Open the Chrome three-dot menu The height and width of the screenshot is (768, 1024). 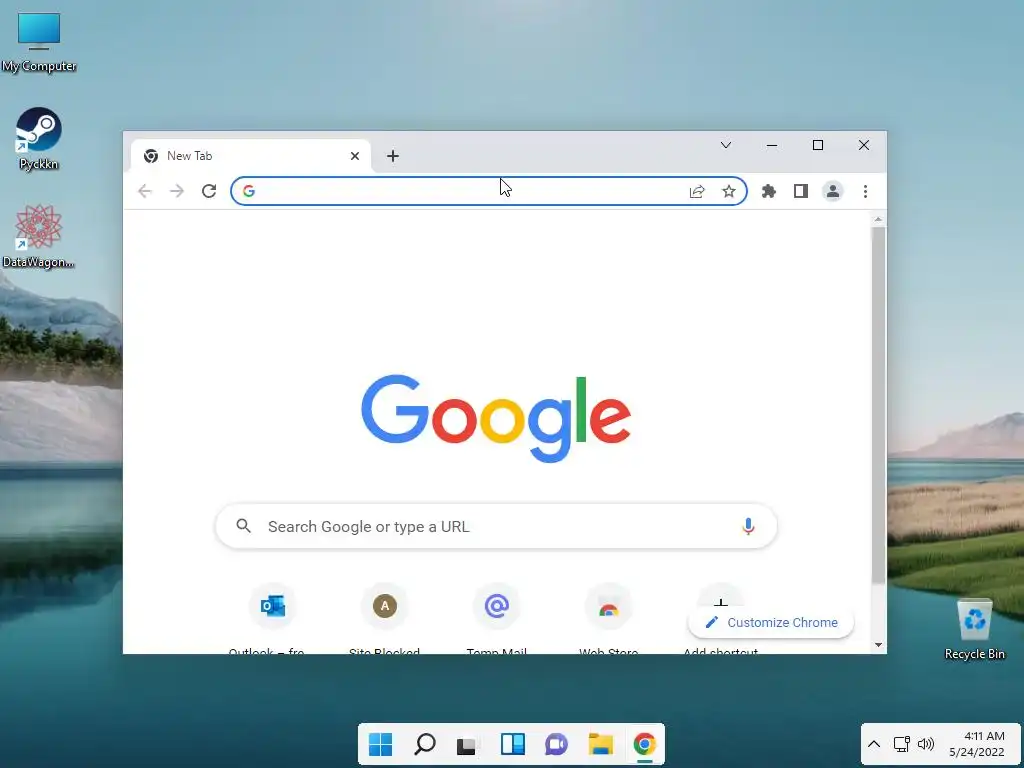tap(865, 191)
